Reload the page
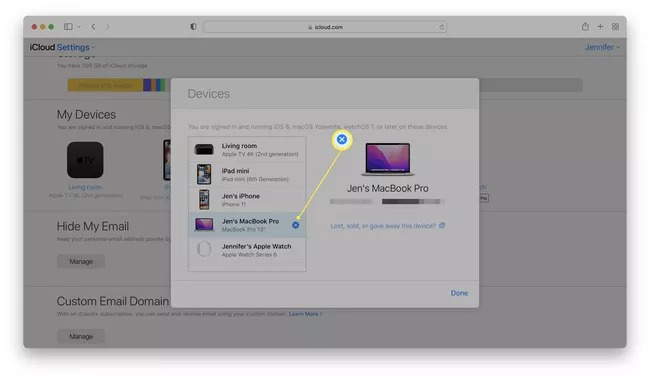 [441, 27]
